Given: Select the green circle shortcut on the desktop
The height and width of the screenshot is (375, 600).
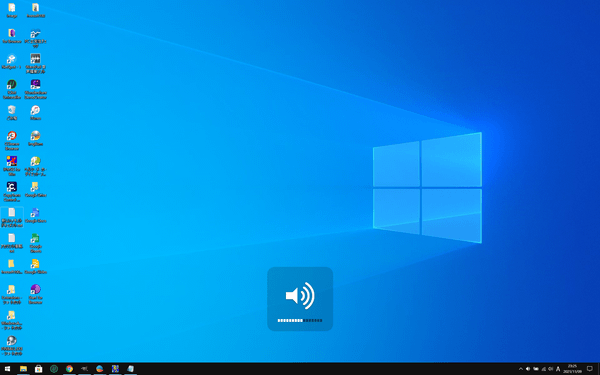Looking at the screenshot, I should 12,89.
